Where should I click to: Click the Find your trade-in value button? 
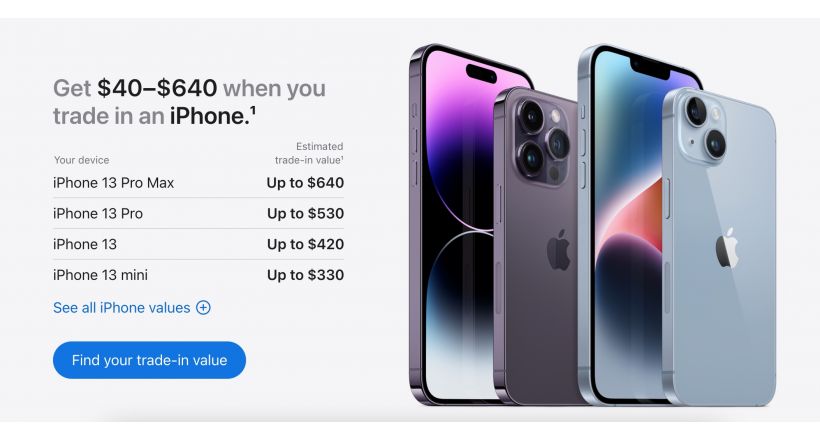click(149, 360)
